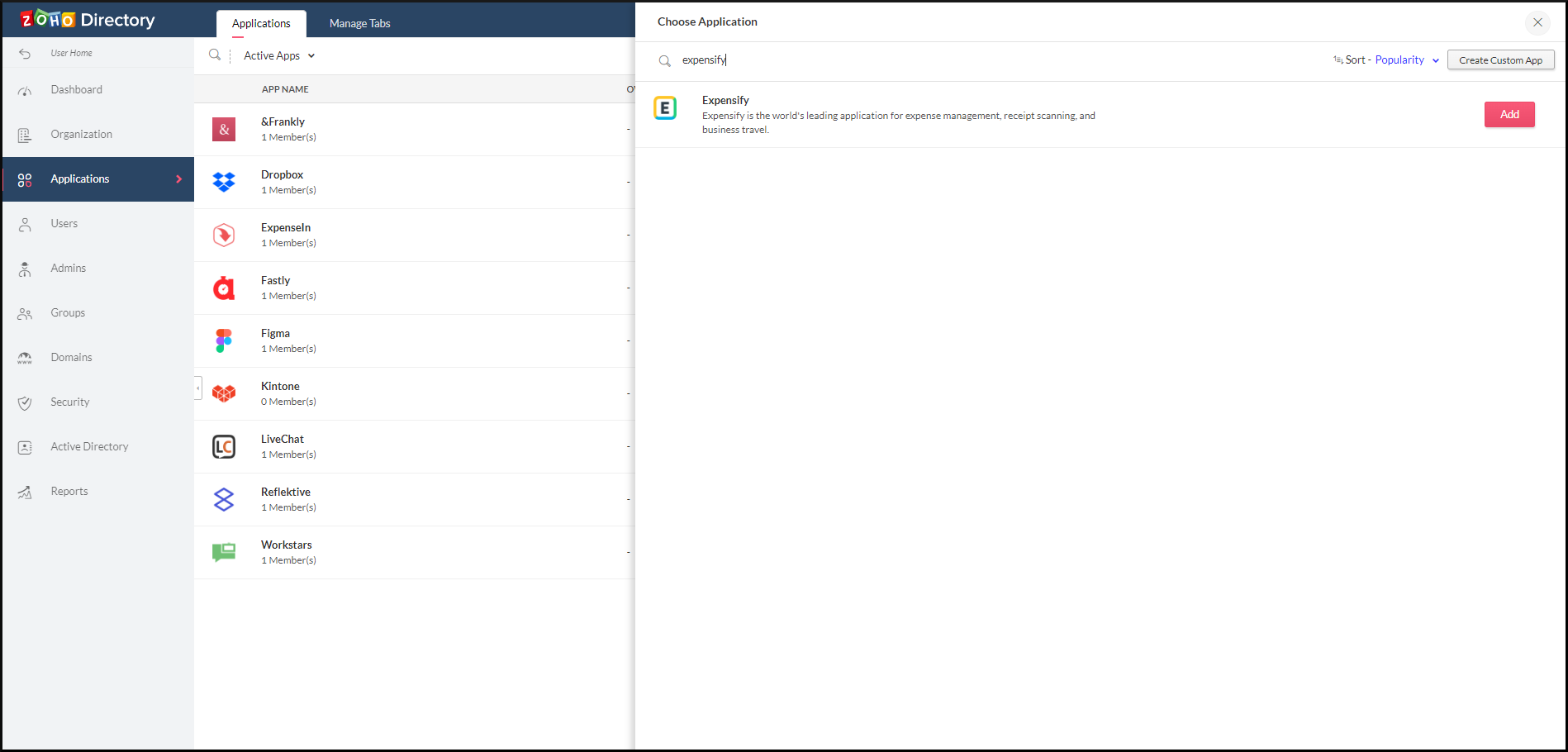Click the Figma app logo
The image size is (1568, 752).
click(224, 340)
